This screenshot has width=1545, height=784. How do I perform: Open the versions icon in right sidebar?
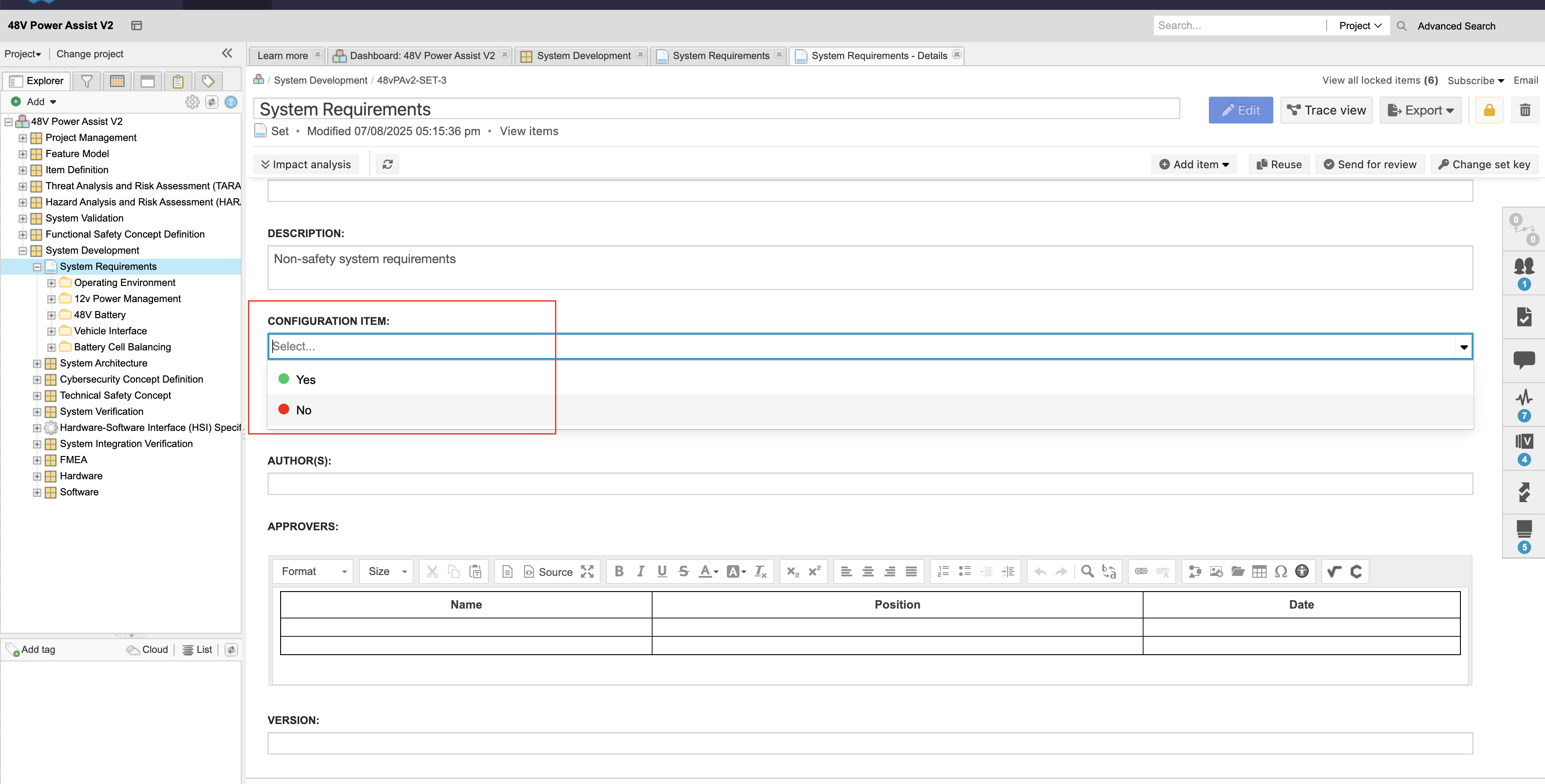[x=1524, y=449]
